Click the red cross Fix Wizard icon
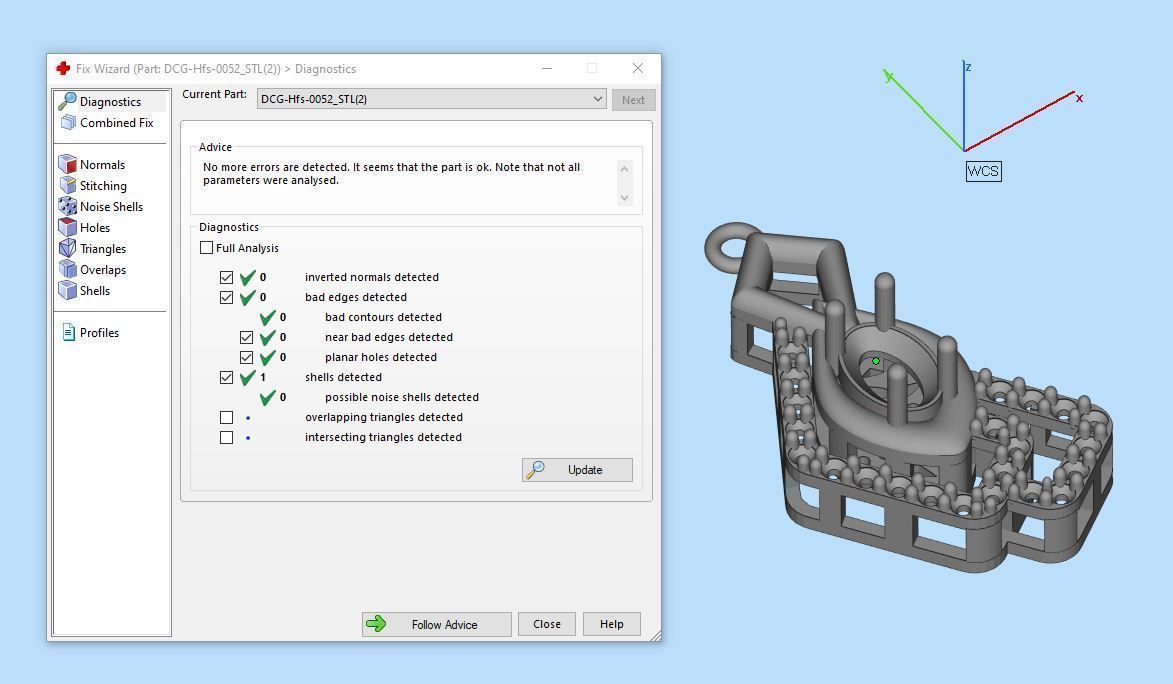Screen dimensions: 1173x684 click(63, 68)
